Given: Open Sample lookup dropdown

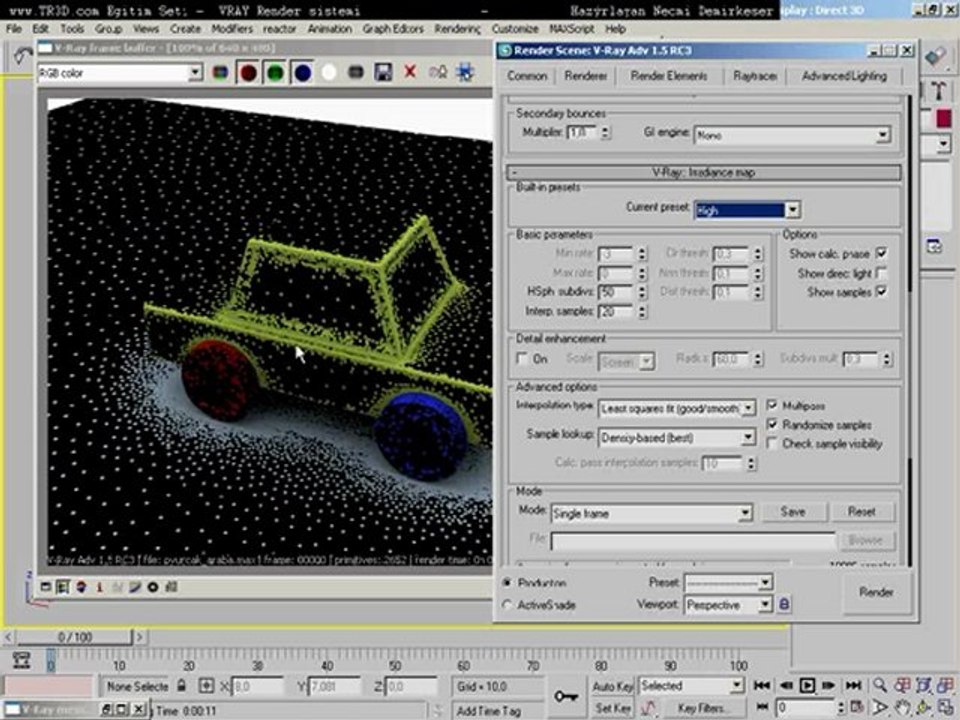Looking at the screenshot, I should coord(677,437).
